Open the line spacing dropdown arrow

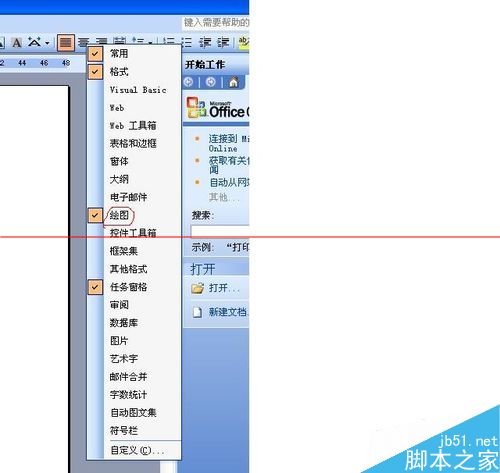150,42
